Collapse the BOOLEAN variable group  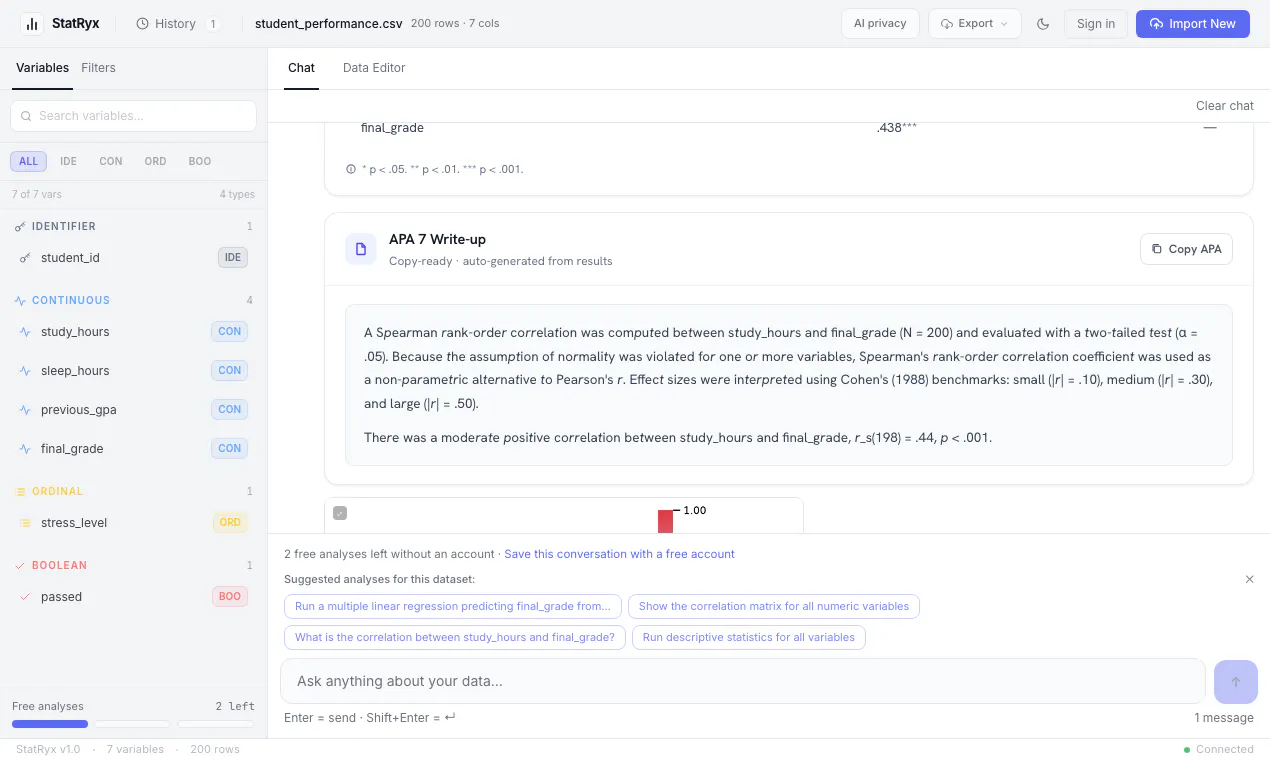133,566
